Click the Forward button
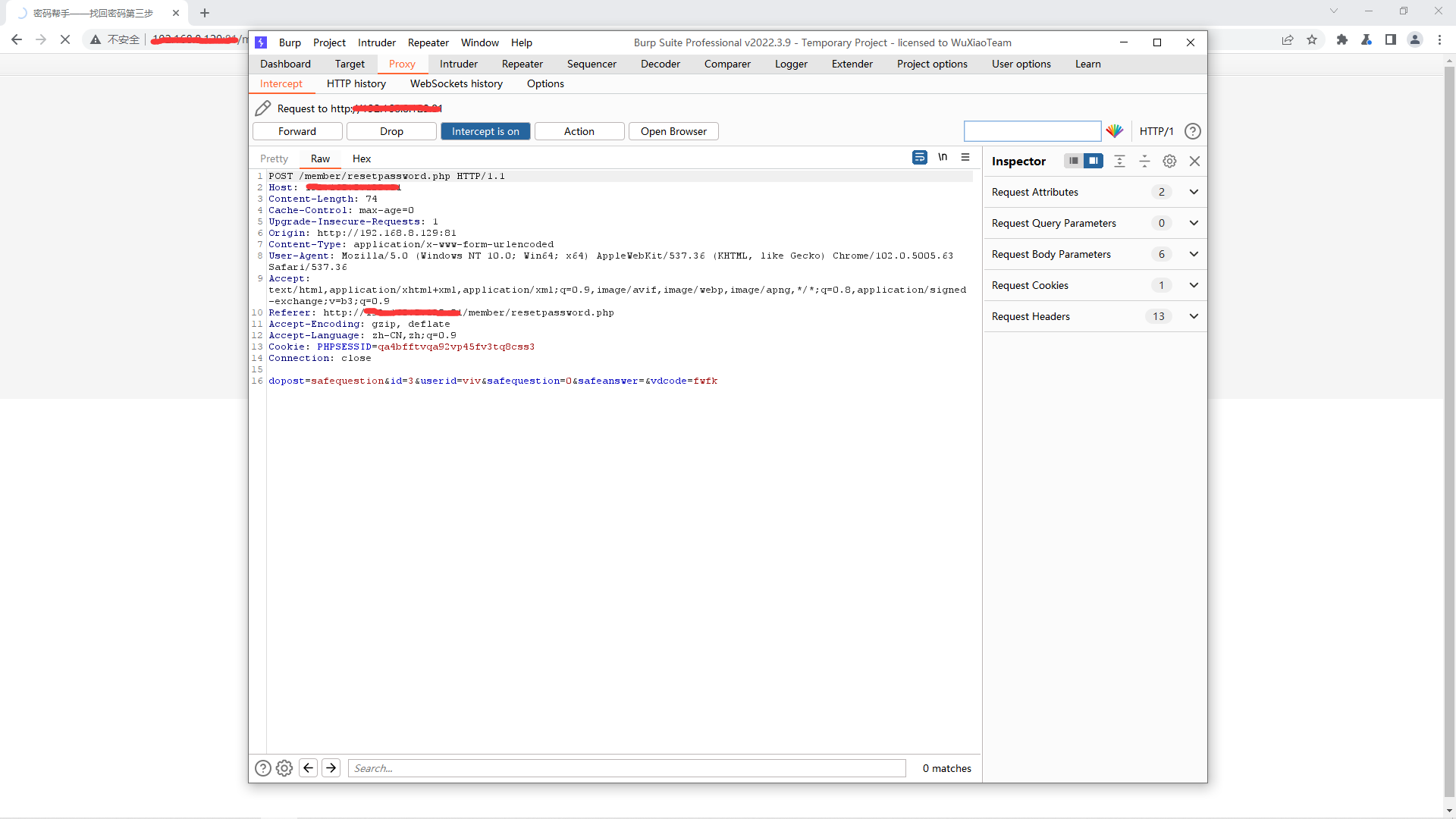This screenshot has height=819, width=1456. click(297, 131)
